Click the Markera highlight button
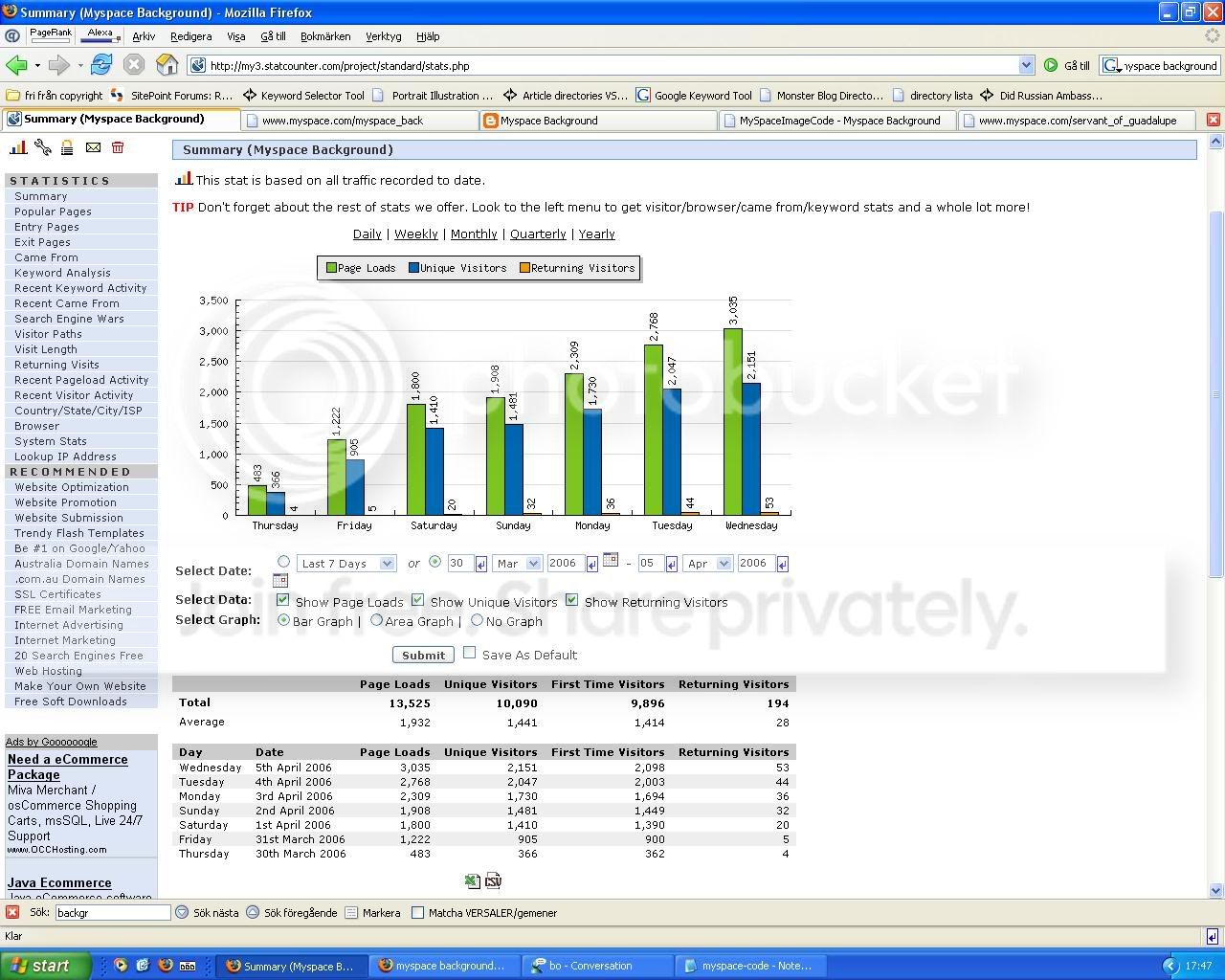This screenshot has height=980, width=1225. [372, 912]
